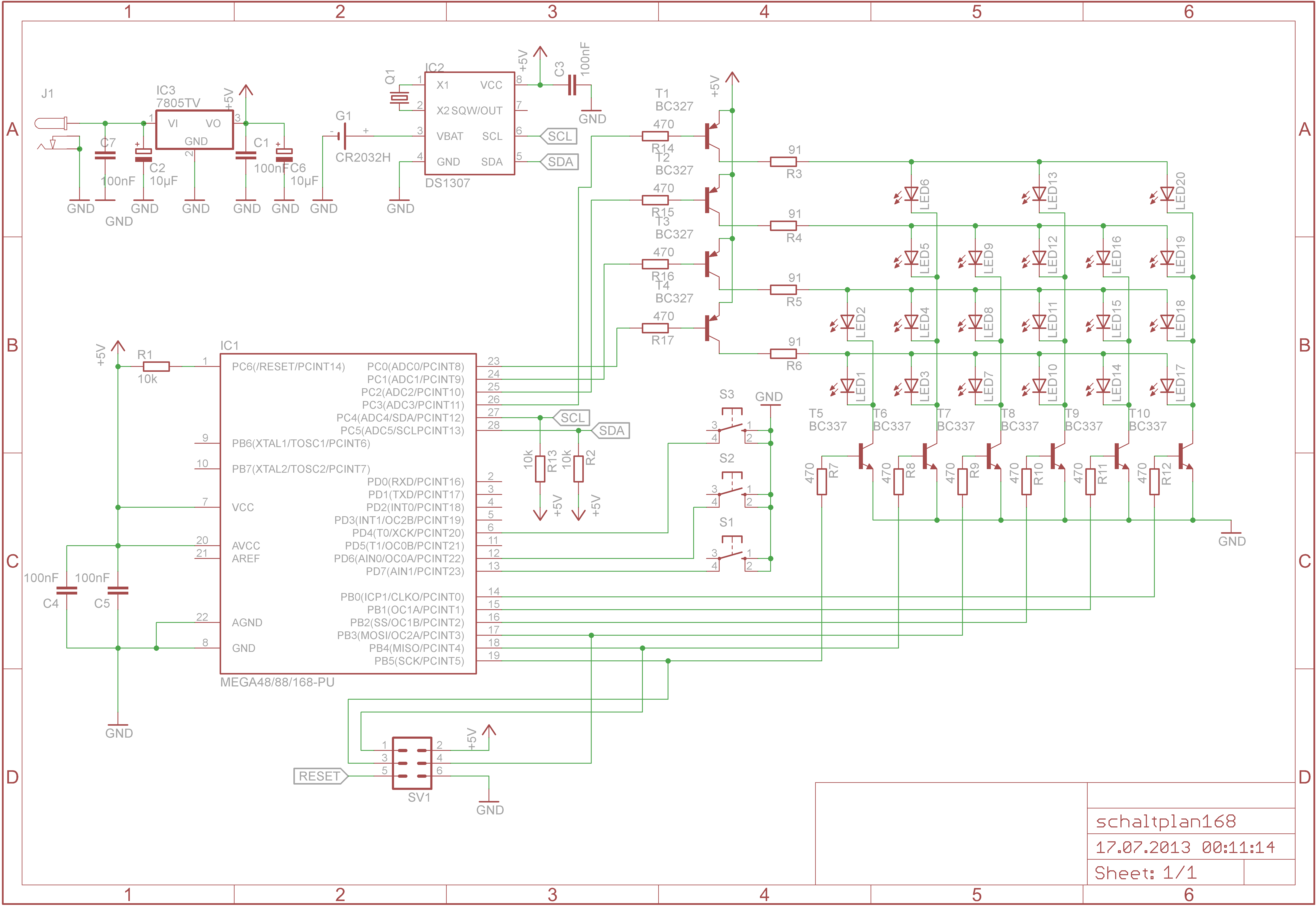
Task: Click the PD4(T0/XCK/PCINT20) pin label
Action: (408, 533)
